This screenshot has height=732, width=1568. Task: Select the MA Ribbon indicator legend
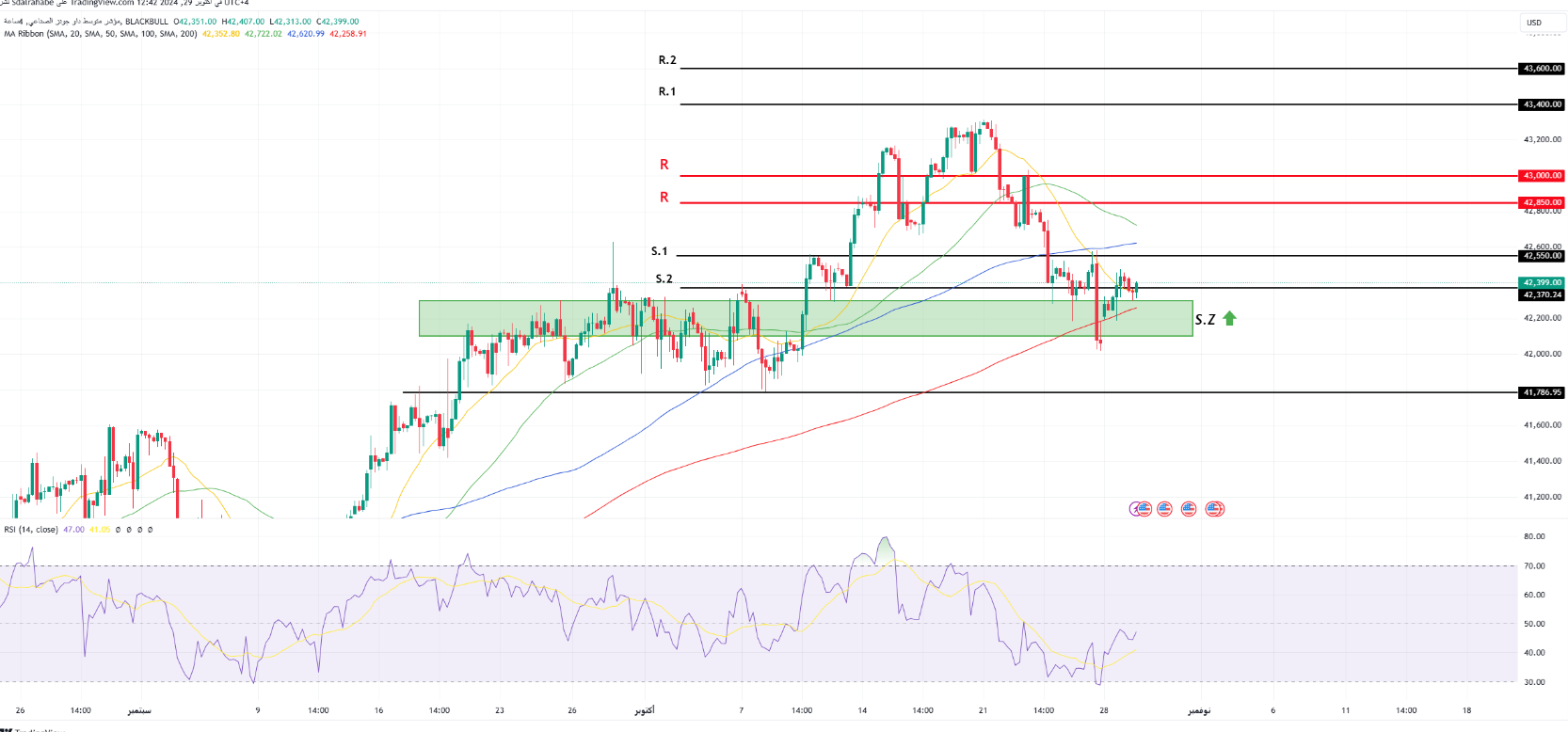coord(101,34)
